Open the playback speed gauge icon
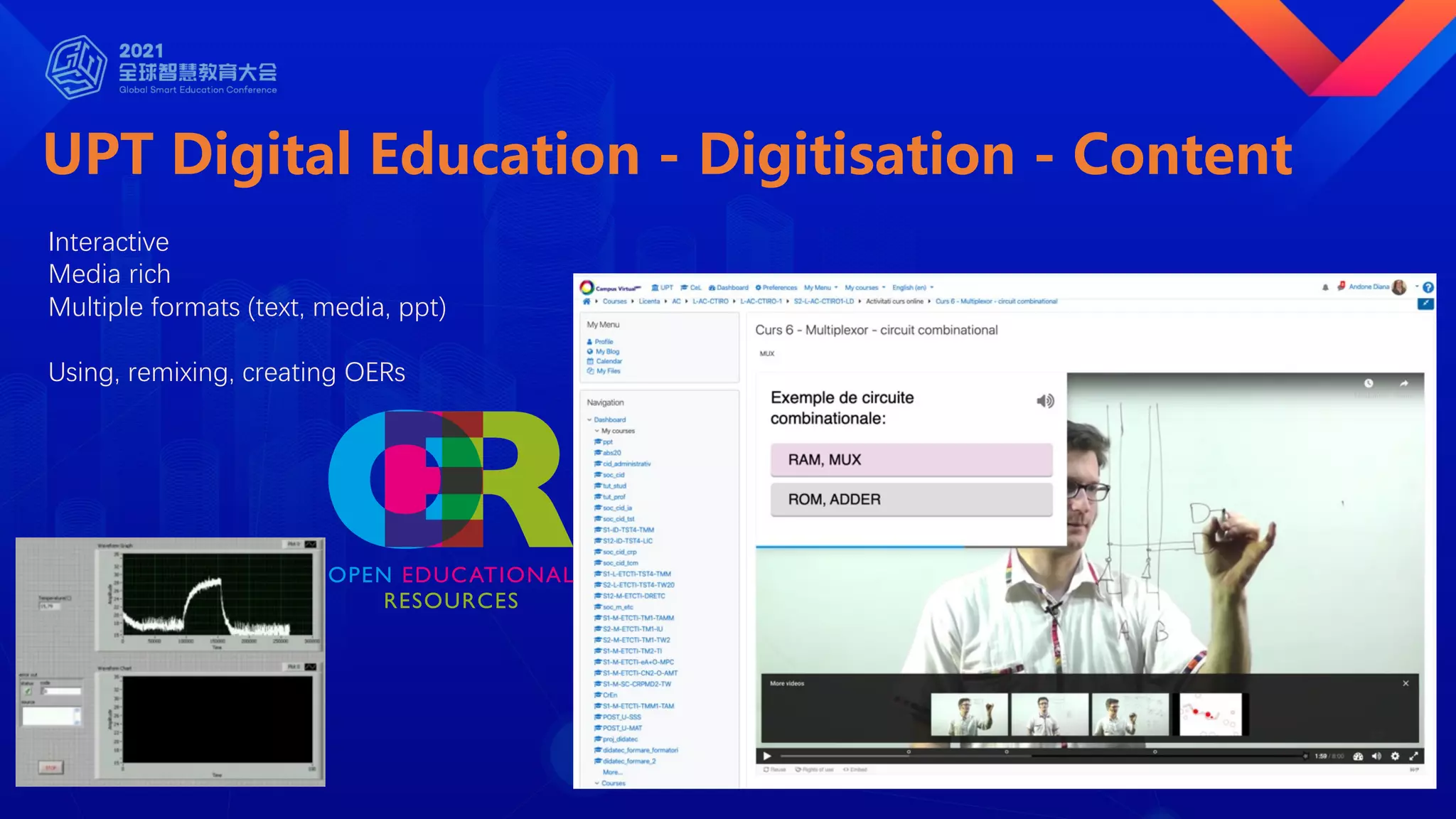This screenshot has height=819, width=1456. click(x=1358, y=756)
